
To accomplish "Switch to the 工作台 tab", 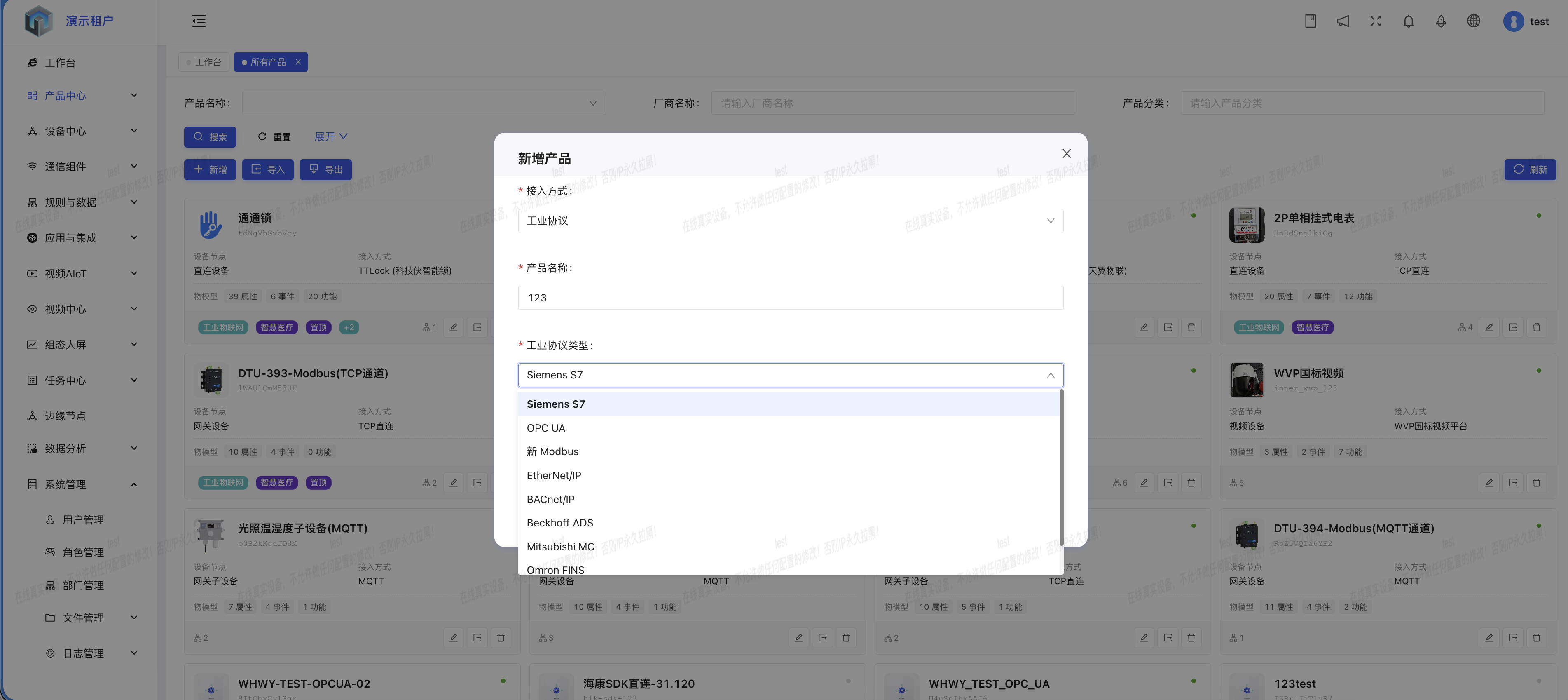I will (x=204, y=62).
